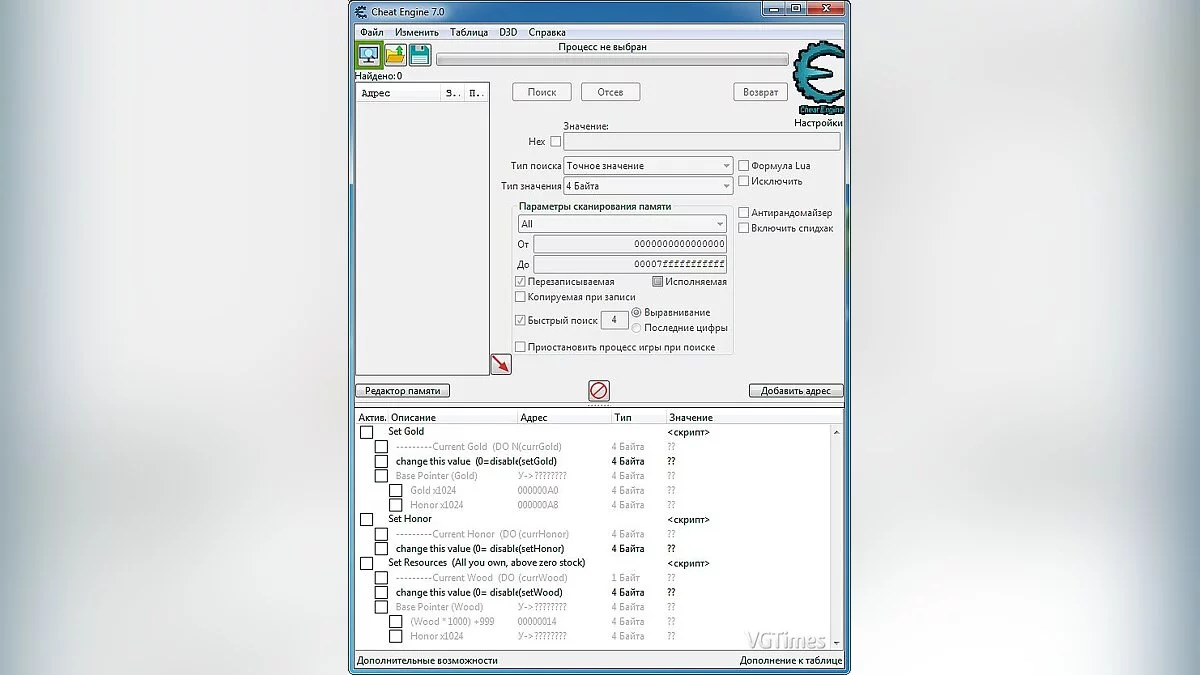This screenshot has height=675, width=1200.
Task: Toggle the Перезаписываемая checkbox
Action: pyautogui.click(x=520, y=282)
